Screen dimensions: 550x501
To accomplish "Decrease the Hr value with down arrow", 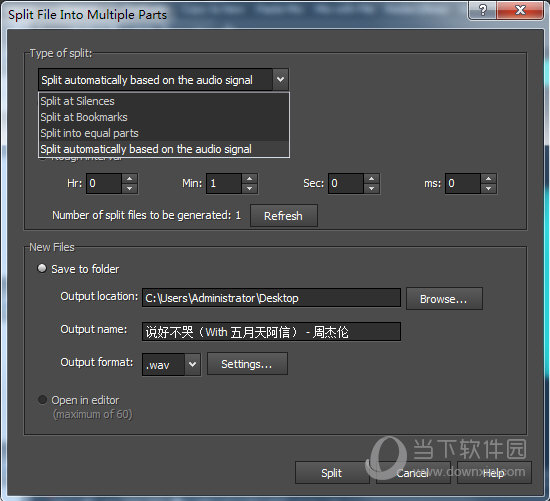I will (129, 188).
